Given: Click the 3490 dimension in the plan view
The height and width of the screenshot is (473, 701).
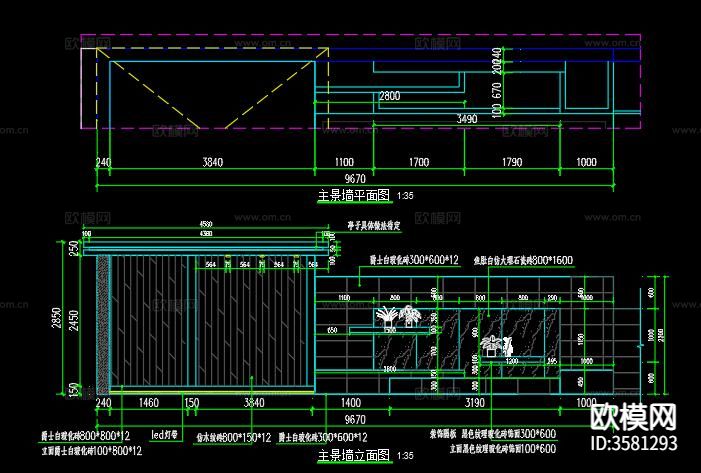Looking at the screenshot, I should [467, 119].
